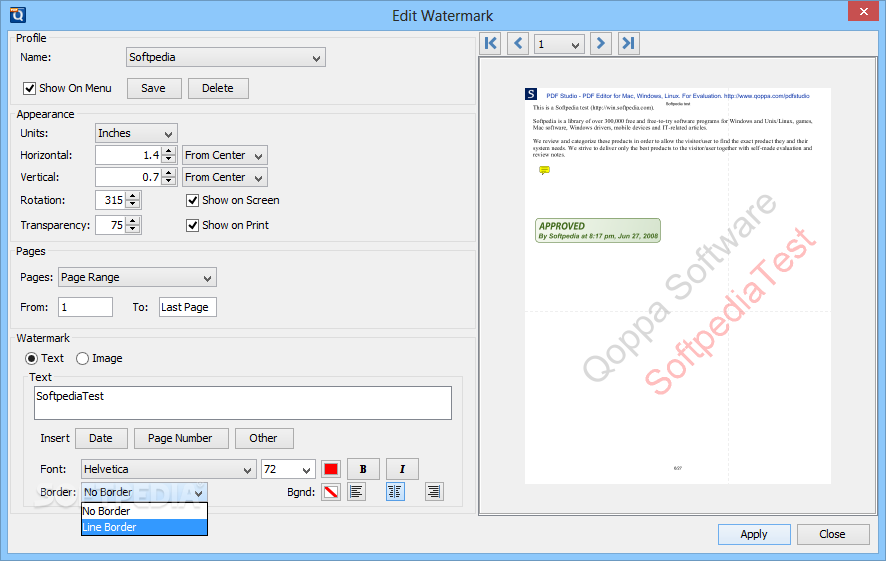Click Transparency value field 75
886x561 pixels.
[x=111, y=225]
